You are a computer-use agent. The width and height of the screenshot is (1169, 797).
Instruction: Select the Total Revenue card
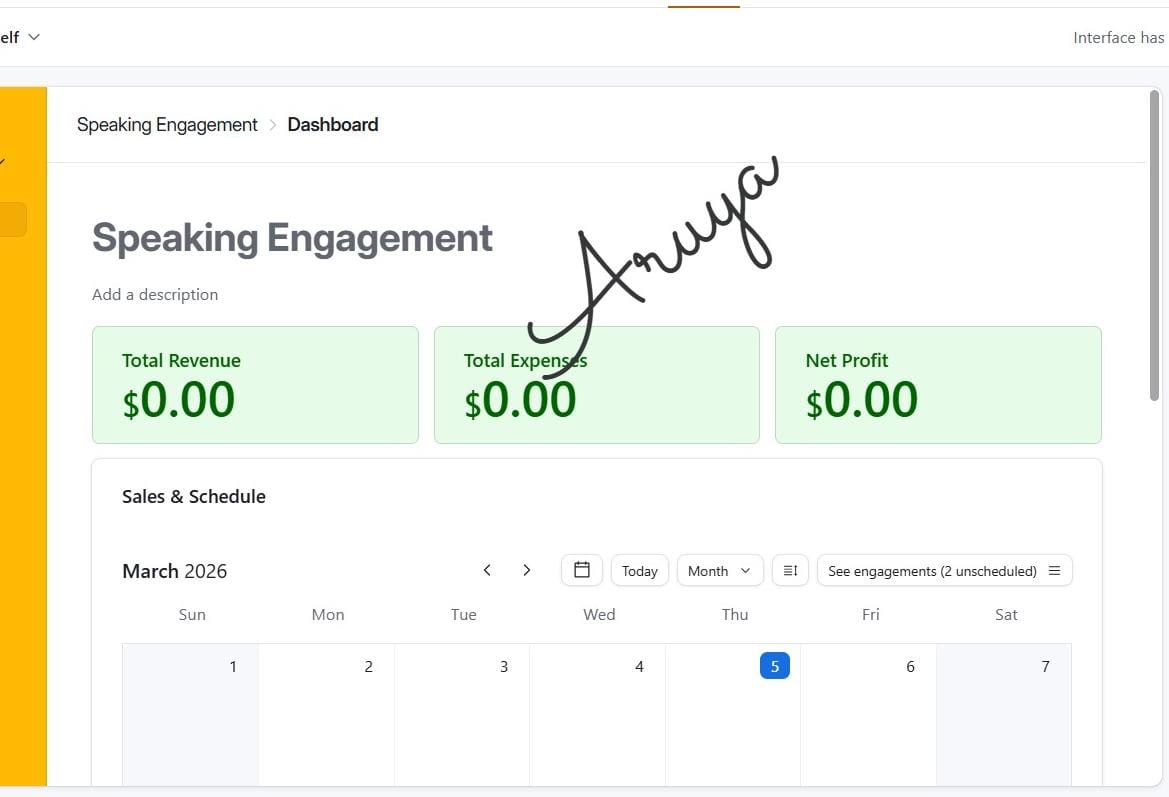tap(255, 385)
